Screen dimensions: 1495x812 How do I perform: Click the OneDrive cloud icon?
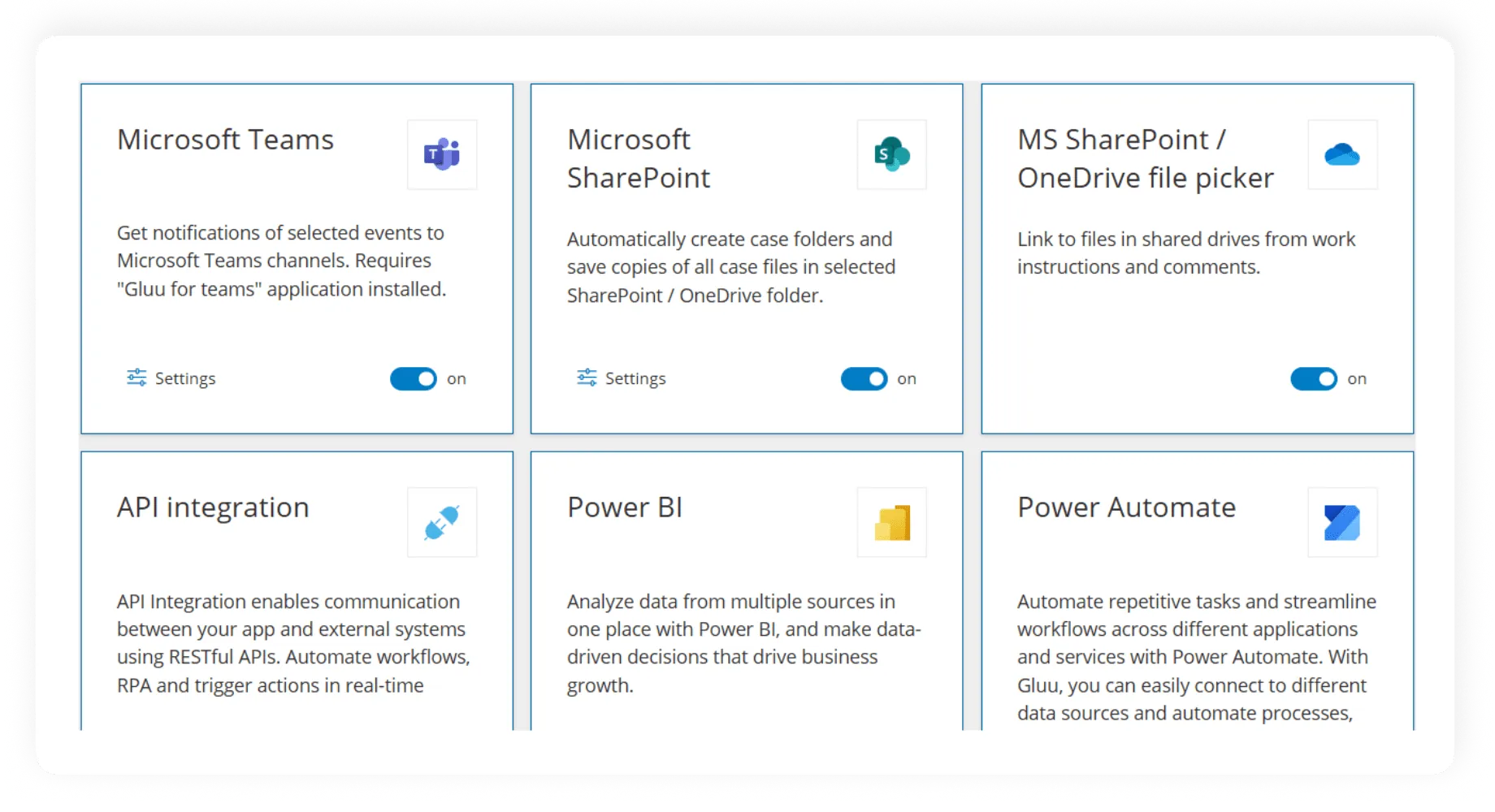(1342, 154)
